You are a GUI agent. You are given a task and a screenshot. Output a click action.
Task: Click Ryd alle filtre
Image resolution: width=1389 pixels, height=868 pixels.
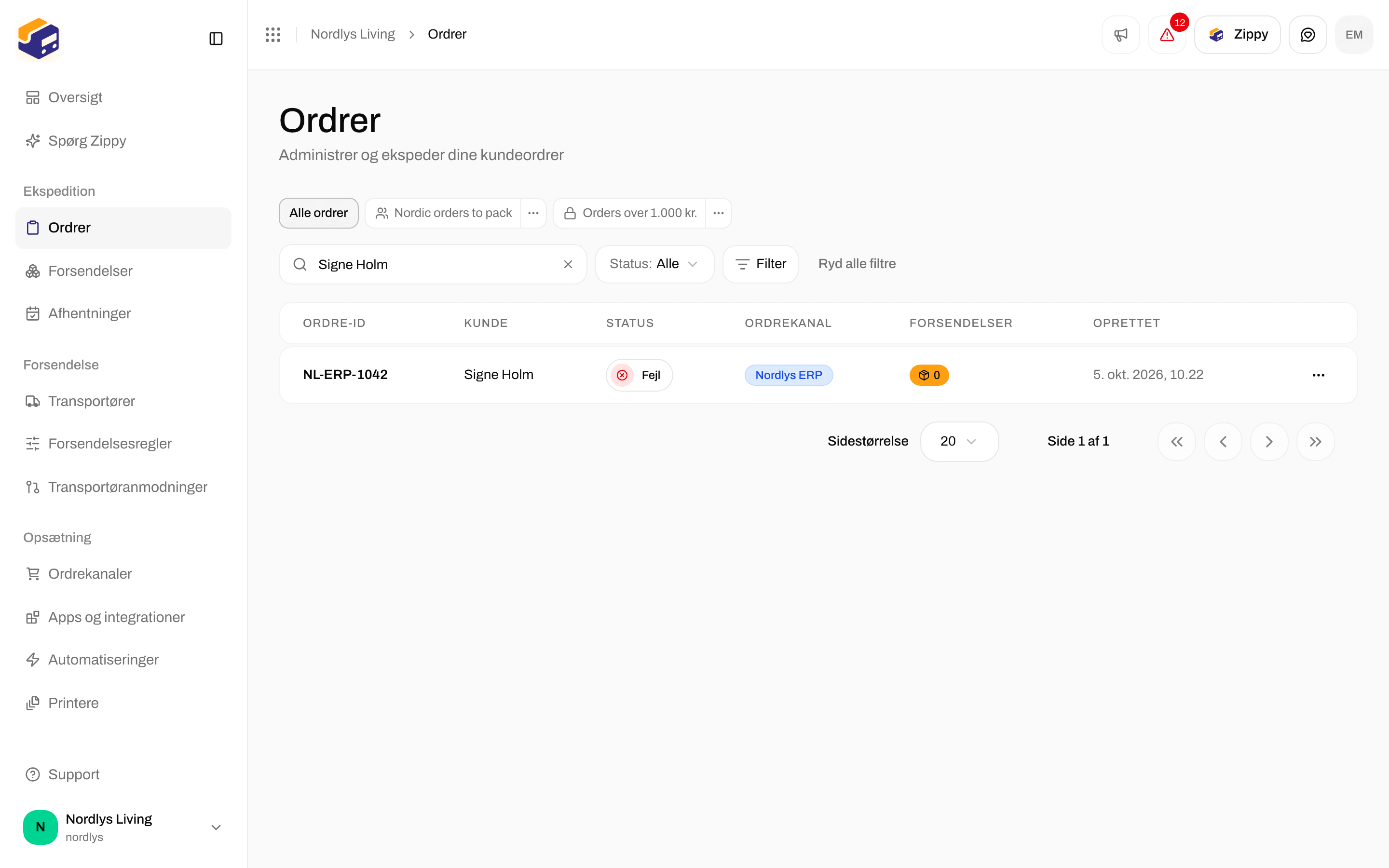(857, 264)
